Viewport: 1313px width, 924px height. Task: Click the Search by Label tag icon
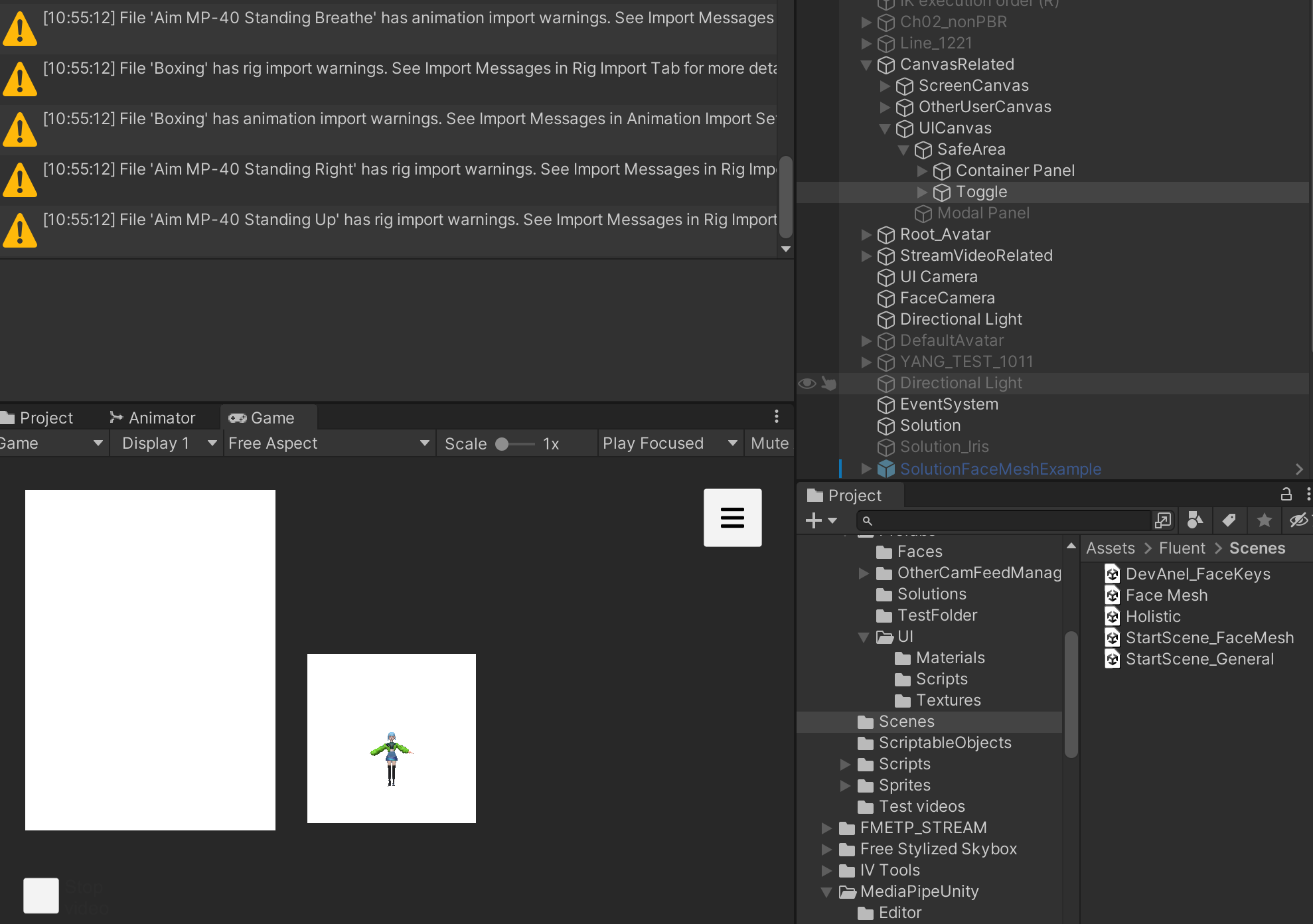1229,520
